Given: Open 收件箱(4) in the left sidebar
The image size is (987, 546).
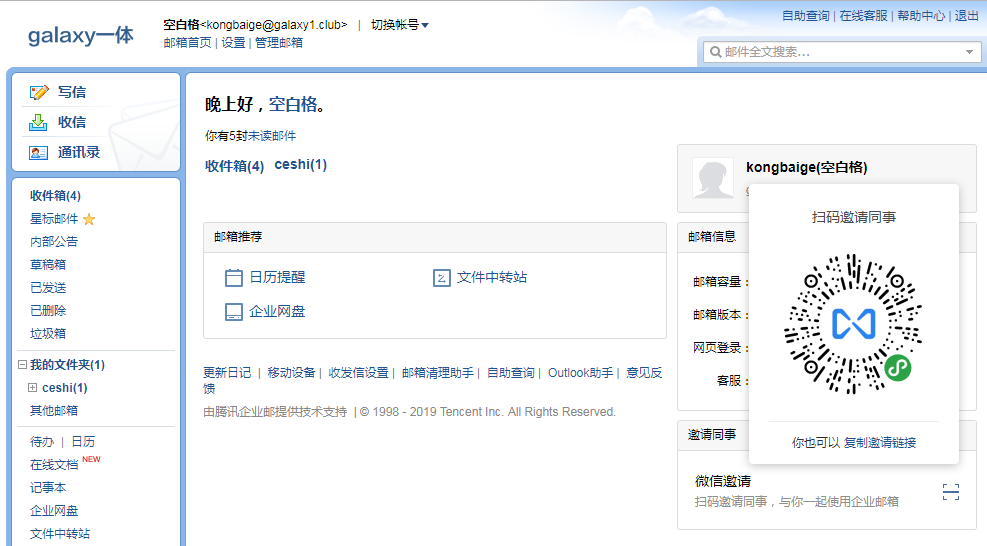Looking at the screenshot, I should (55, 196).
